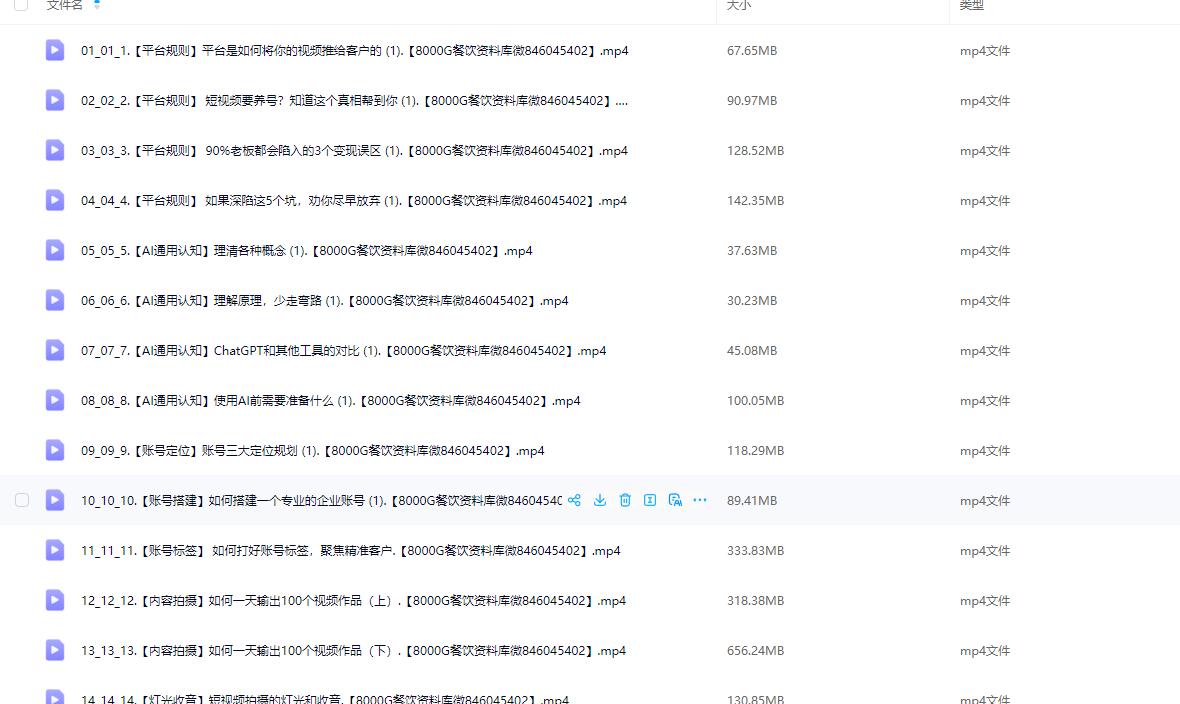Toggle the sort arrow next to 文件名
This screenshot has width=1180, height=704.
point(97,5)
